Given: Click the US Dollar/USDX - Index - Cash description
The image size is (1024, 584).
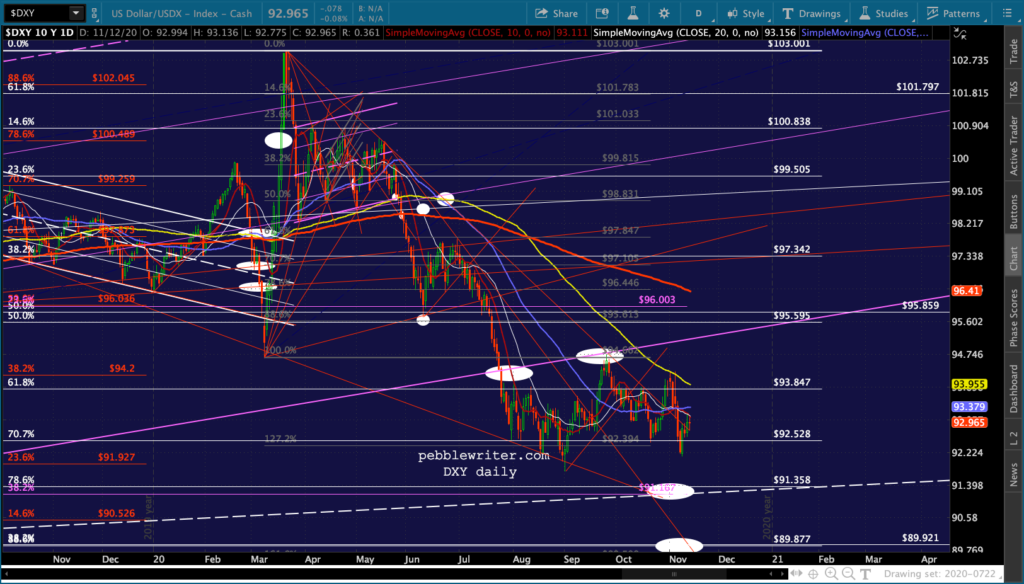Looking at the screenshot, I should (181, 13).
